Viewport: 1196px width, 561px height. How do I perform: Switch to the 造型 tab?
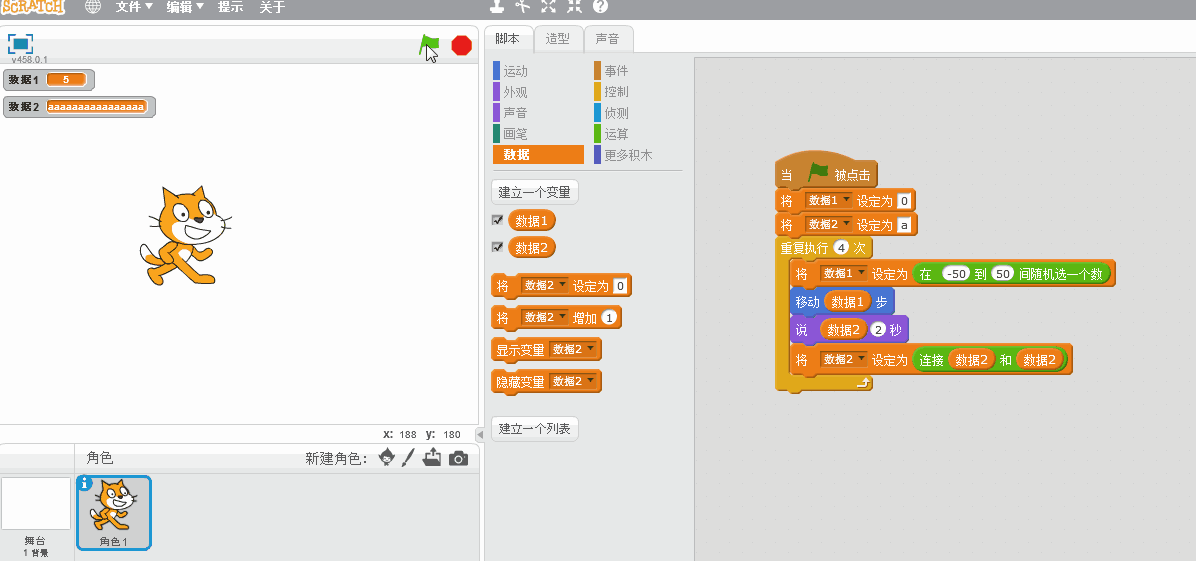[x=557, y=39]
